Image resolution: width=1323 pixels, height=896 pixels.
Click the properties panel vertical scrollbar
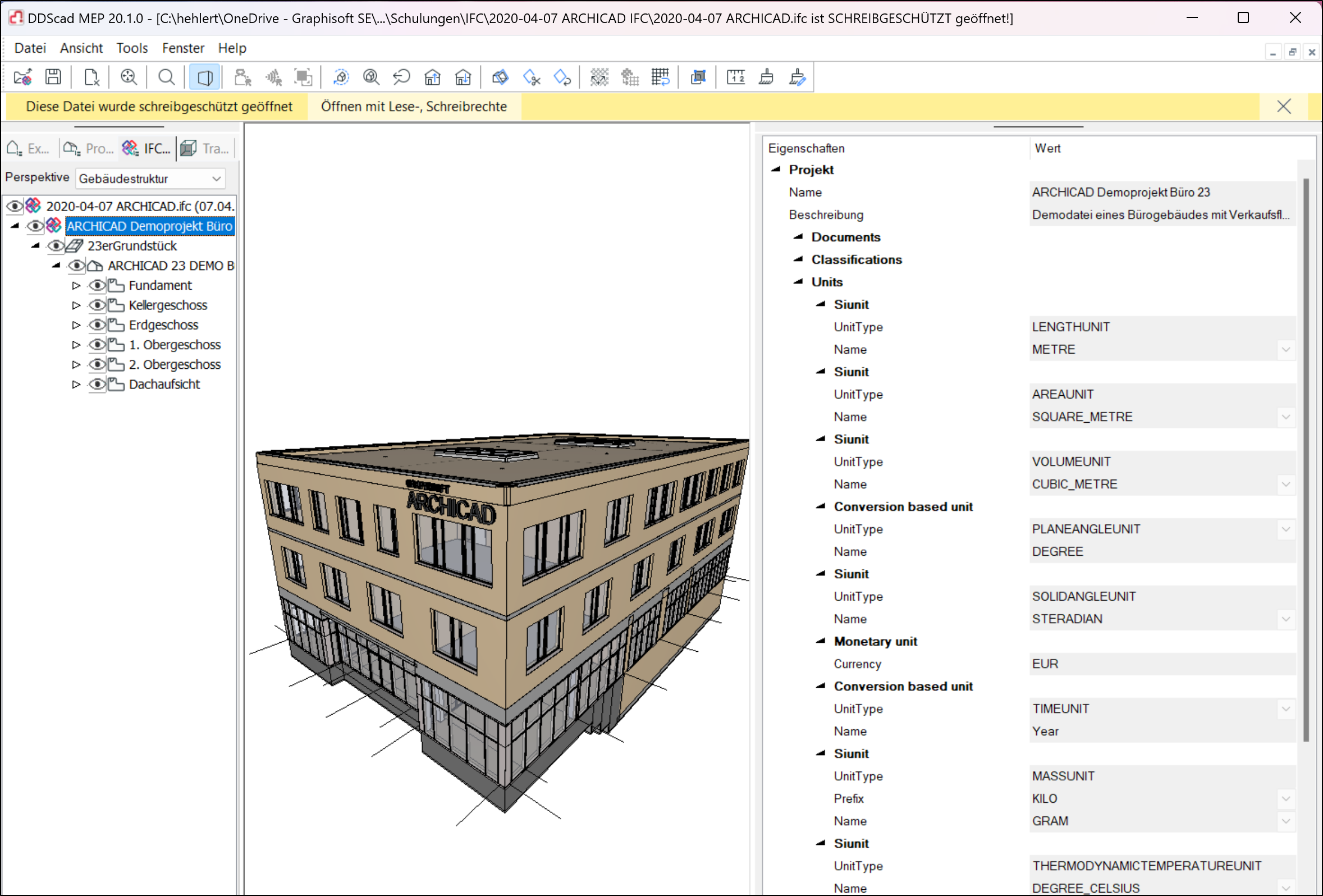pos(1306,460)
